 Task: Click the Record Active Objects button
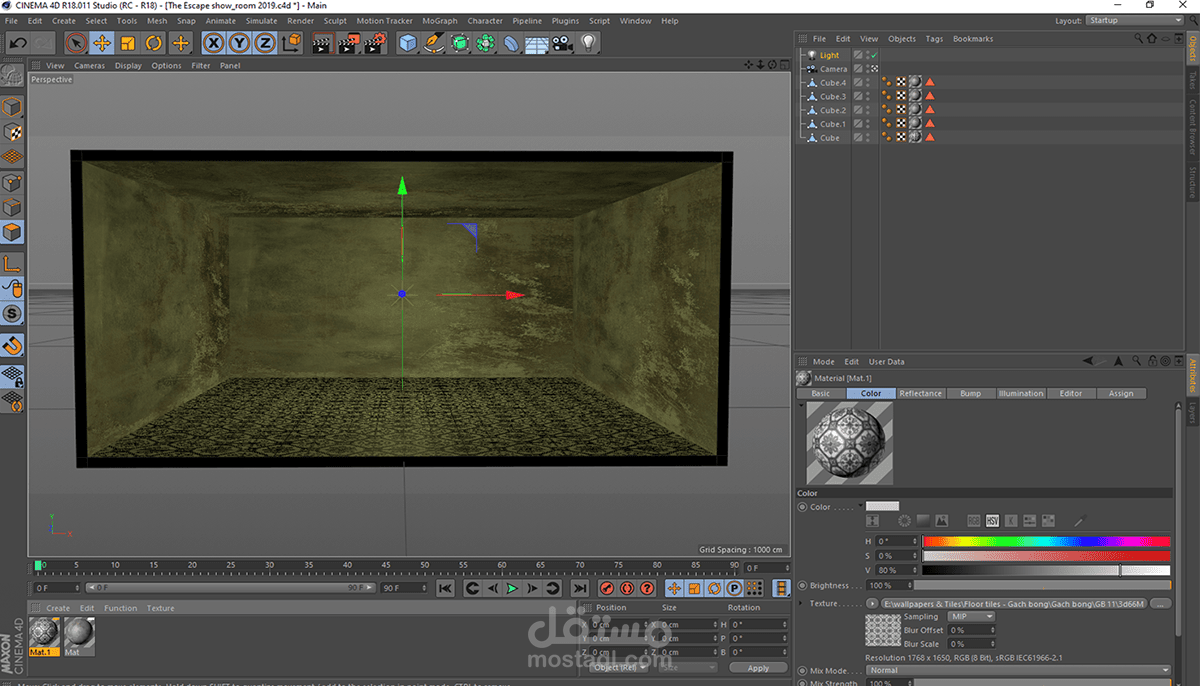click(607, 588)
